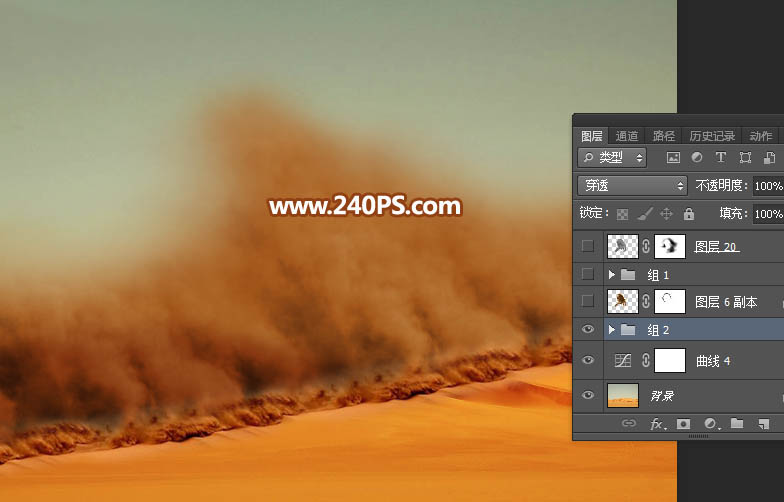Hide group 组 2 via eye icon
This screenshot has height=502, width=784.
588,329
